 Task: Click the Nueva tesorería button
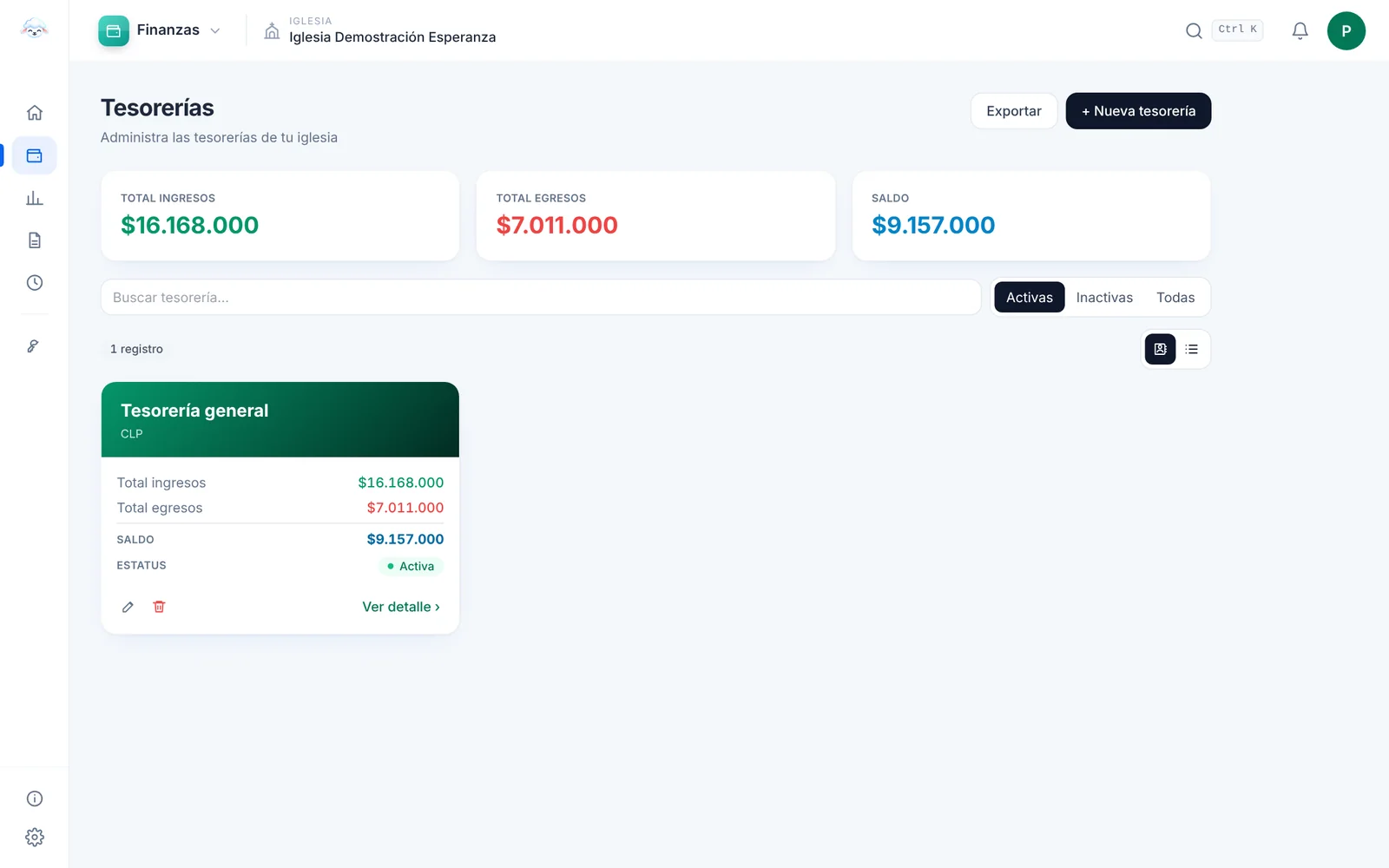point(1138,111)
